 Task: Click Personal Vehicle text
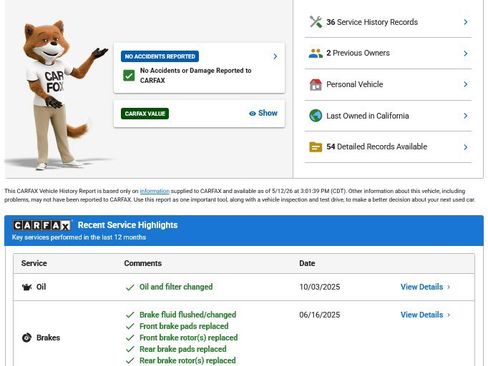coord(355,84)
